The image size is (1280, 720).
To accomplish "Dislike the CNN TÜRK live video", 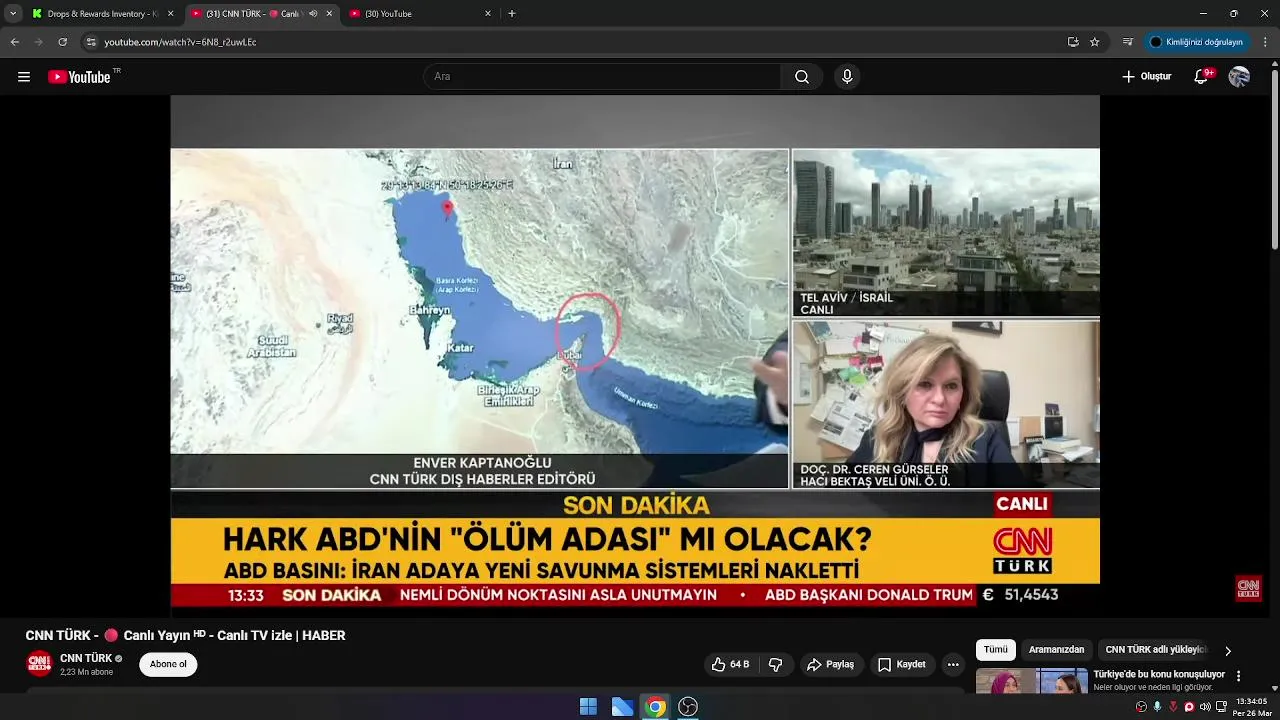I will (x=775, y=665).
